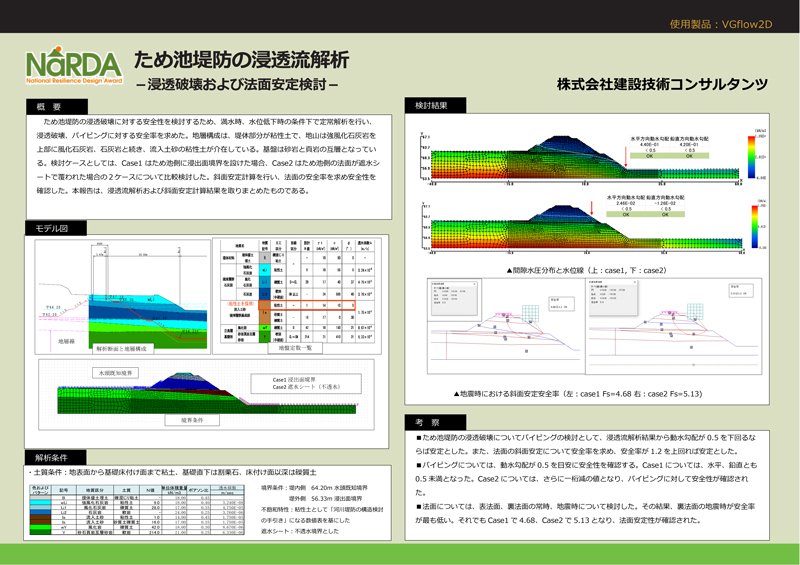Click the case2 hydraulic gradient OK table
This screenshot has width=800, height=565.
pyautogui.click(x=645, y=206)
